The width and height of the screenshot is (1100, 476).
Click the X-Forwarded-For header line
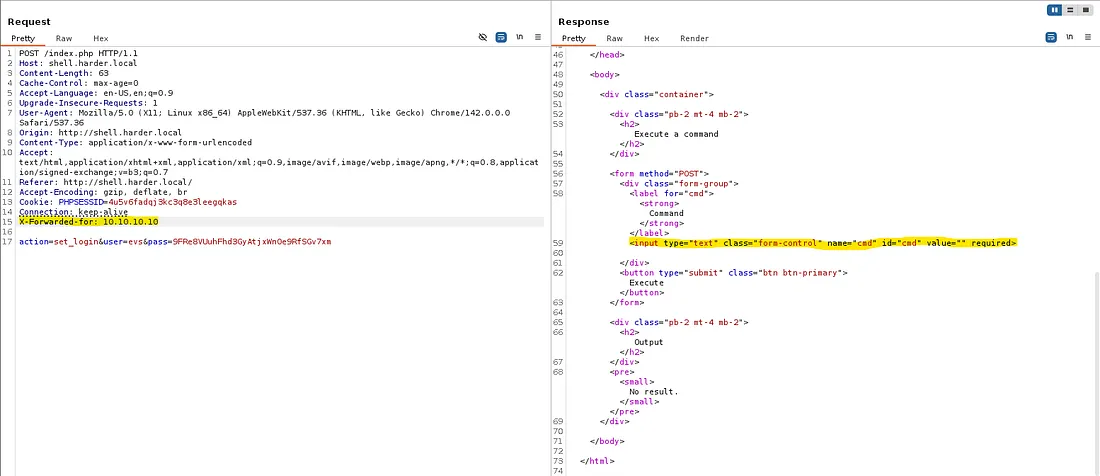88,222
